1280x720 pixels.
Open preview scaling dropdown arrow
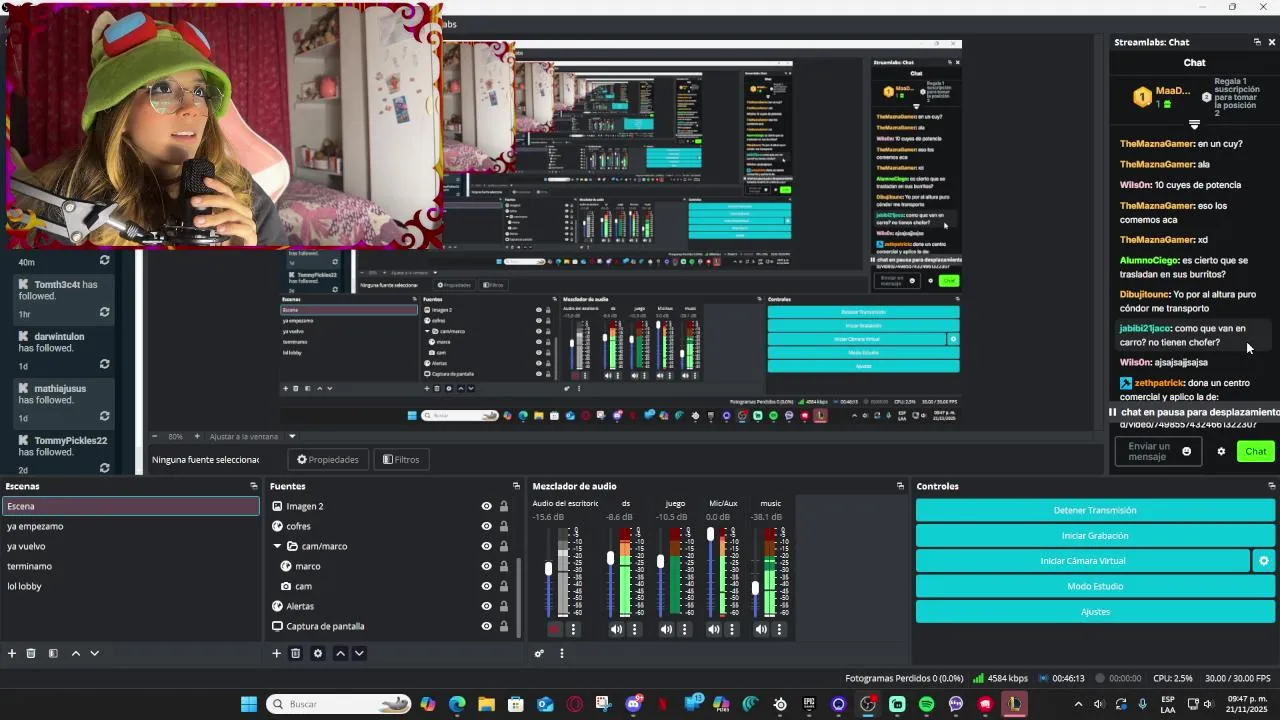[292, 436]
